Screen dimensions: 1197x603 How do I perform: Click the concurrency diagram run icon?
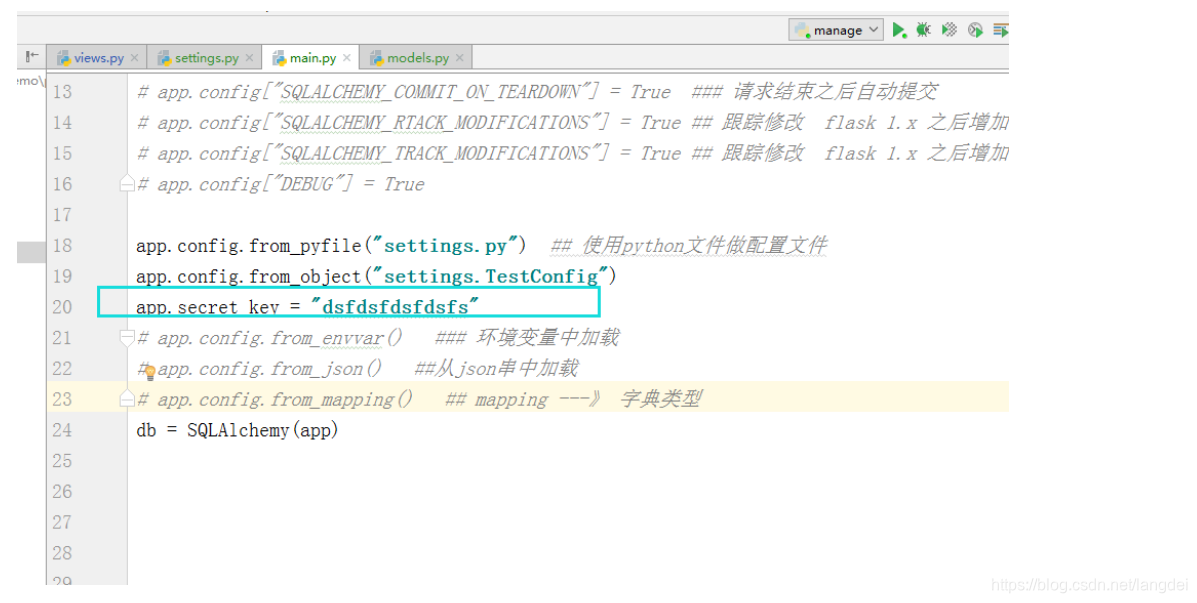pyautogui.click(x=1000, y=30)
